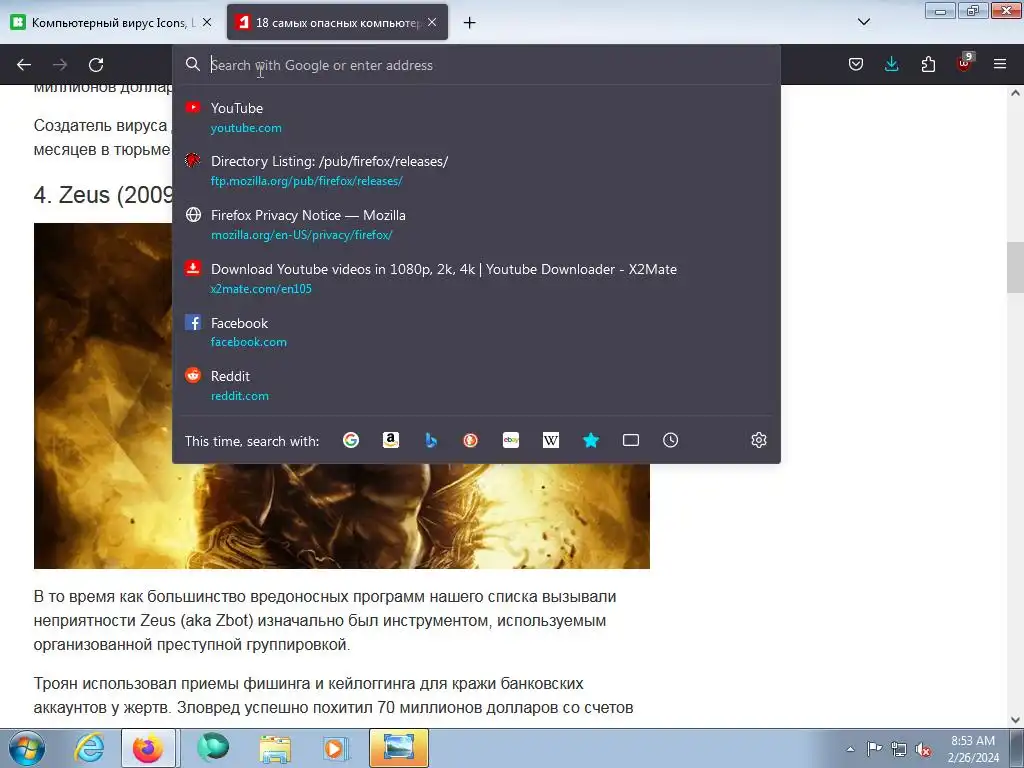This screenshot has width=1024, height=768.
Task: Click the Action Center flag icon
Action: 874,749
